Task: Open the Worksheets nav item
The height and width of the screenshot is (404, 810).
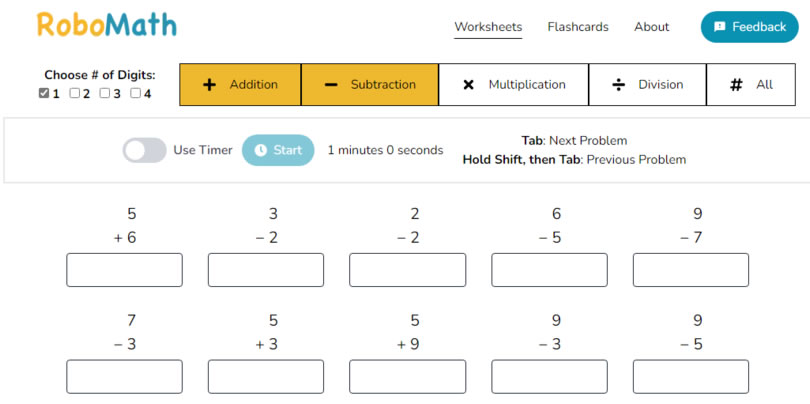Action: point(488,27)
